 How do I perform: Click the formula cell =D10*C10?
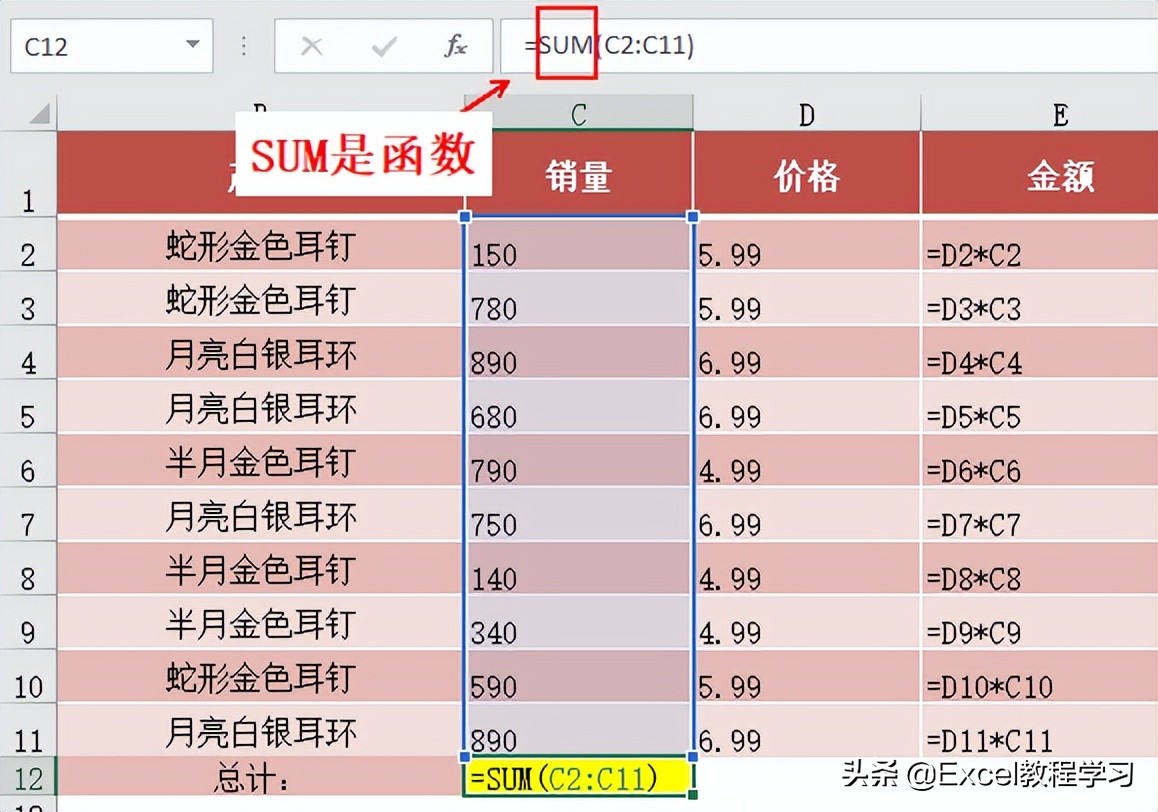[x=1040, y=677]
